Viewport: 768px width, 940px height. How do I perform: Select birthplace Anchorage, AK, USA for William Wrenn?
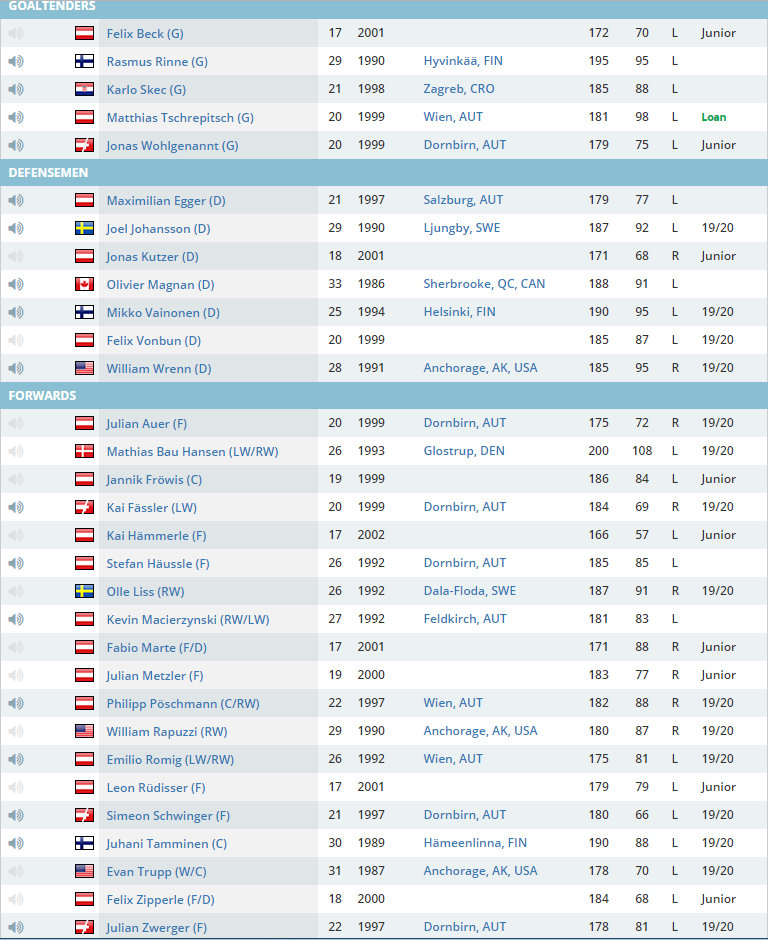click(x=480, y=368)
